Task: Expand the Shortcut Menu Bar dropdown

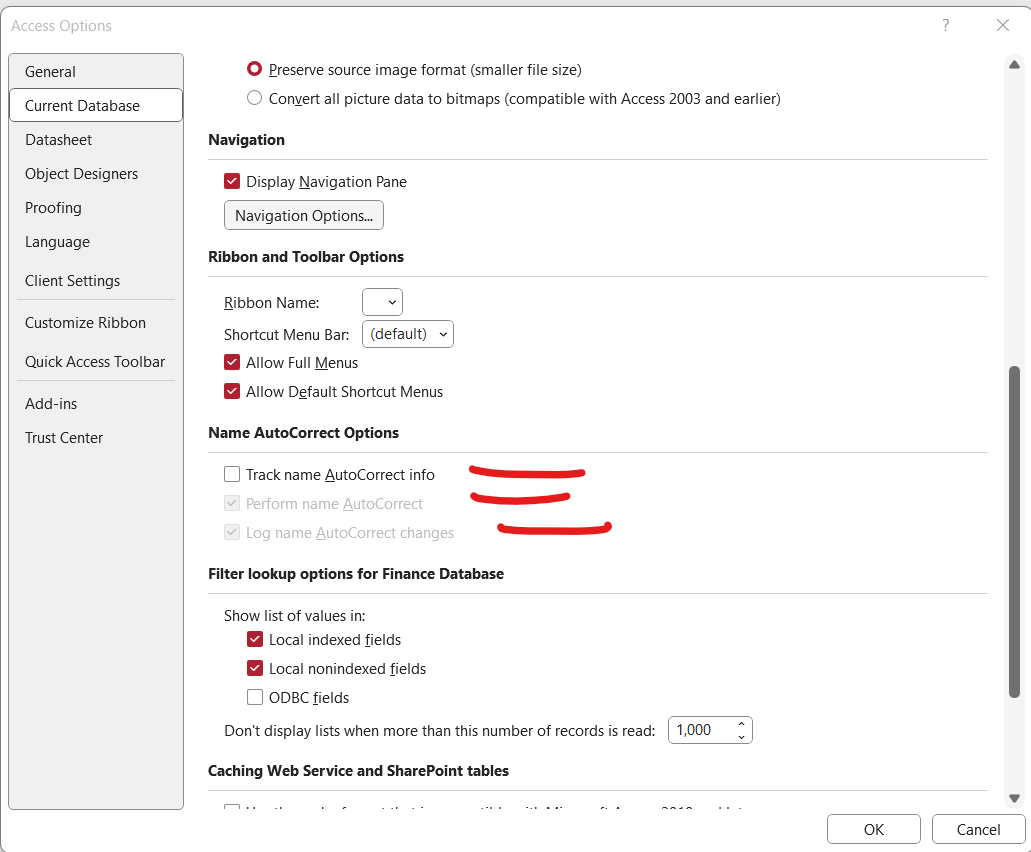Action: [x=408, y=334]
